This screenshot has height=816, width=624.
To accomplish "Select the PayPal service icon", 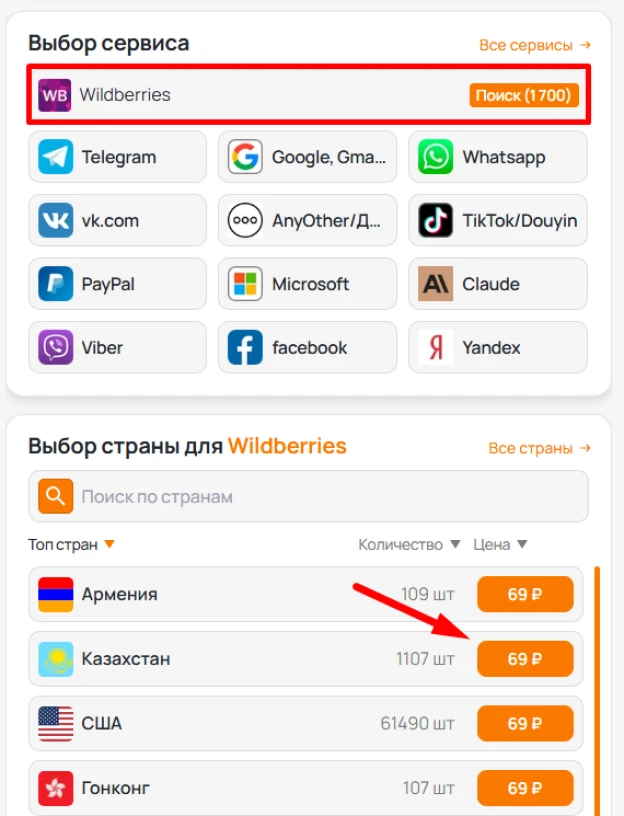I will [x=55, y=284].
